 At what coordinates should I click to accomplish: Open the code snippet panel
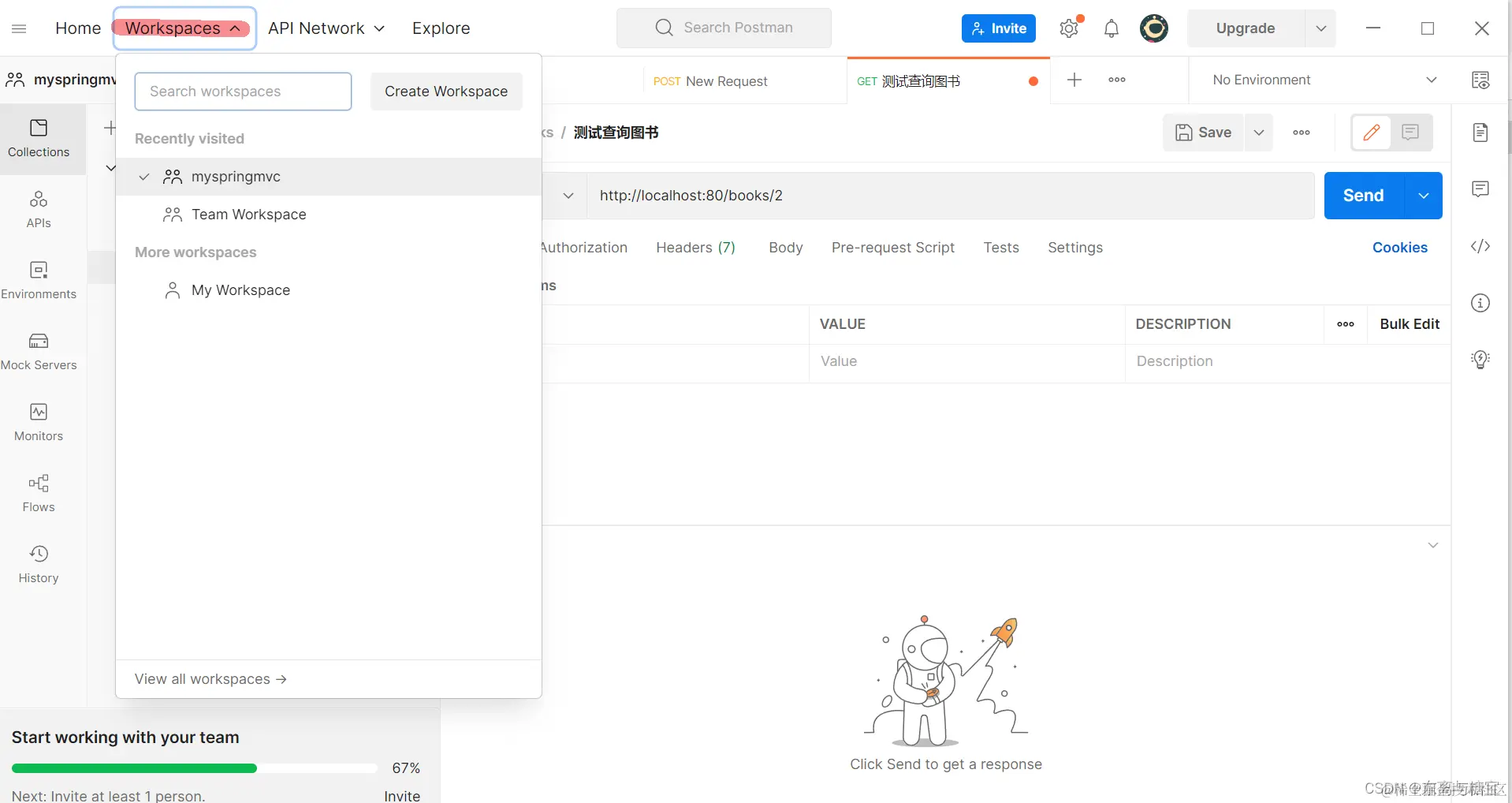pos(1481,247)
